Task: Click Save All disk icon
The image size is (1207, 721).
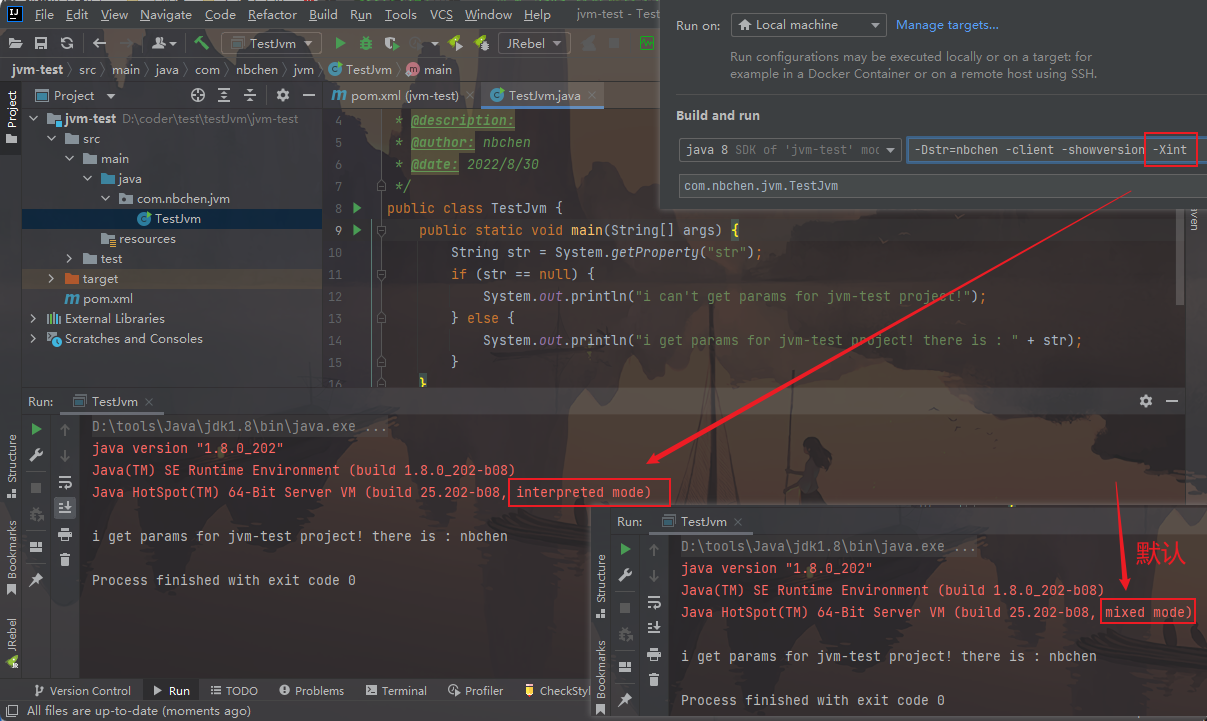Action: (41, 43)
